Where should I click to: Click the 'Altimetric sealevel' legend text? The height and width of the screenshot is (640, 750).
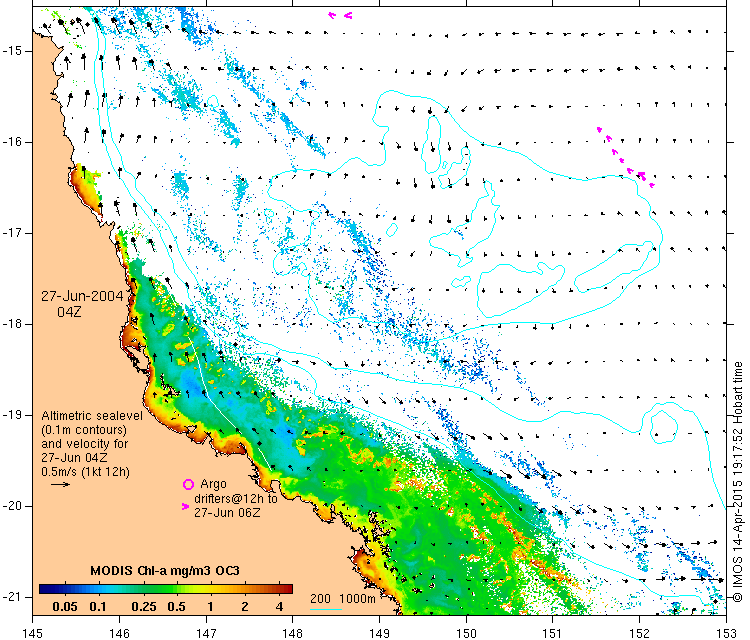(x=92, y=415)
